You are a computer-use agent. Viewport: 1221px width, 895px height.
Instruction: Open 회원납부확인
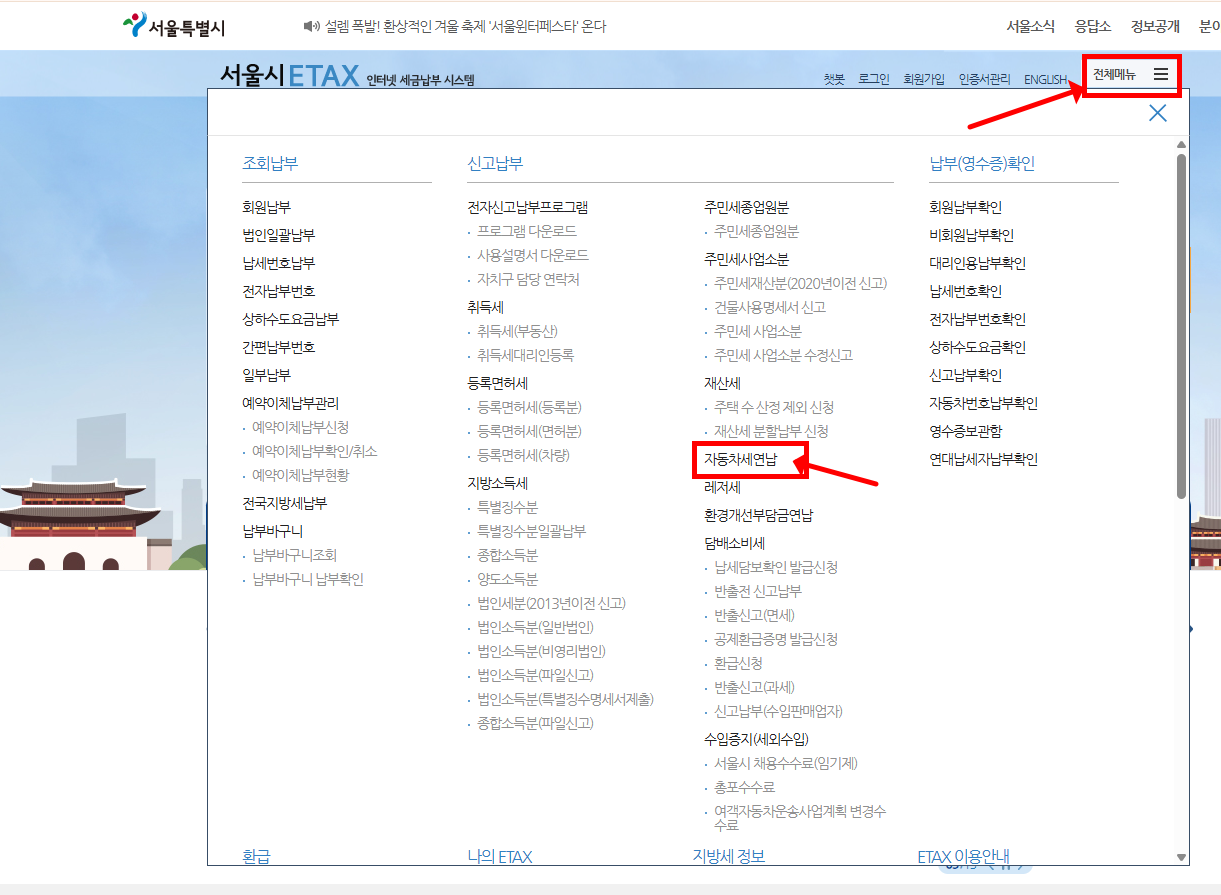[x=965, y=207]
